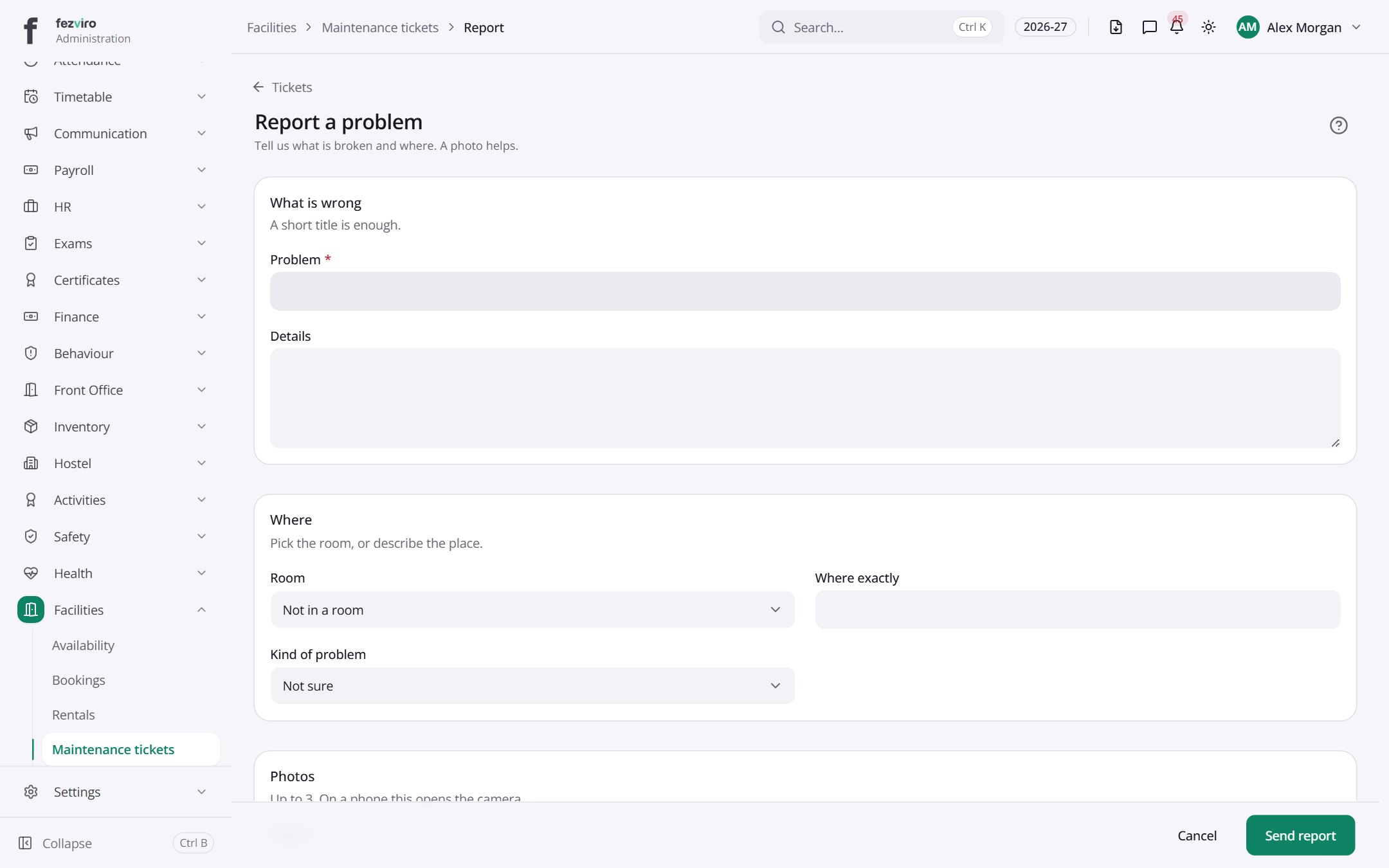Open the Bookings submenu item
Viewport: 1389px width, 868px height.
tap(78, 680)
